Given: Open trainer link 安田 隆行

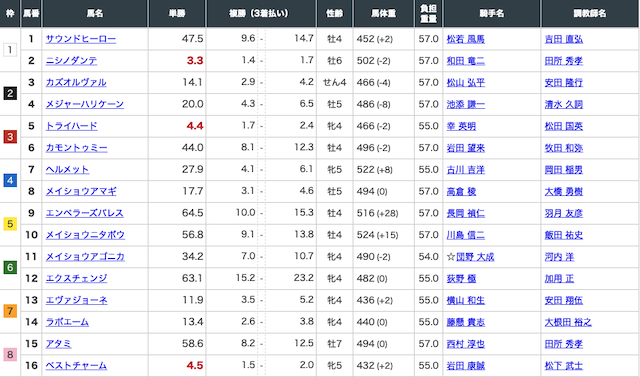Looking at the screenshot, I should (564, 82).
